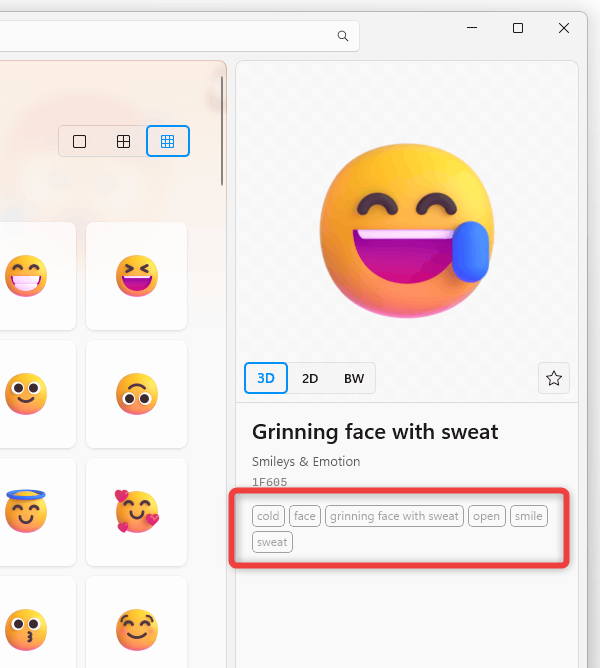
Task: Choose the blushing smiling face emoji
Action: pos(137,630)
